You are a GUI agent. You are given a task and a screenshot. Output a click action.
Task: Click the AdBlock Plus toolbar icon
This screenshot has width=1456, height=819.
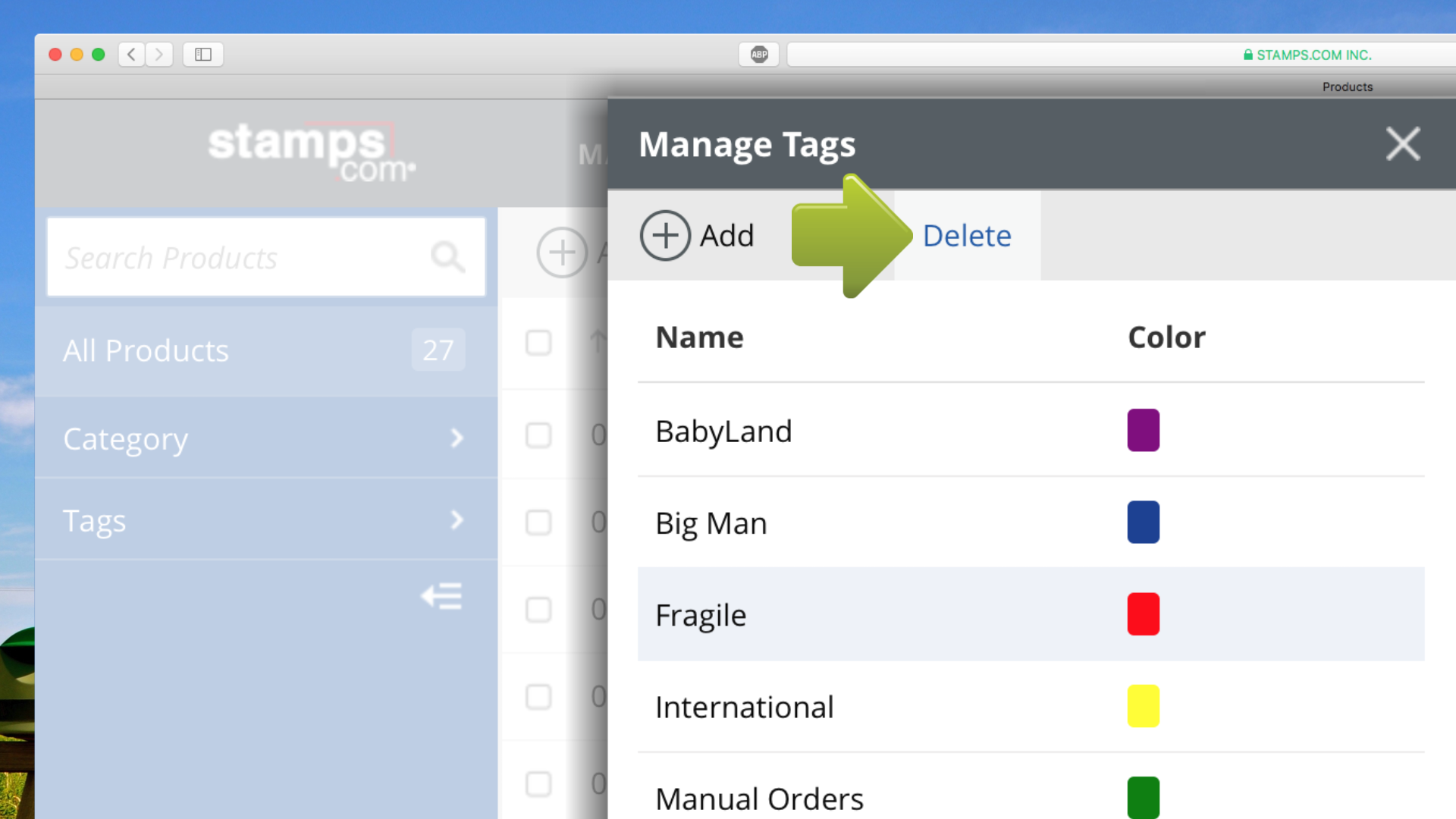[x=759, y=55]
